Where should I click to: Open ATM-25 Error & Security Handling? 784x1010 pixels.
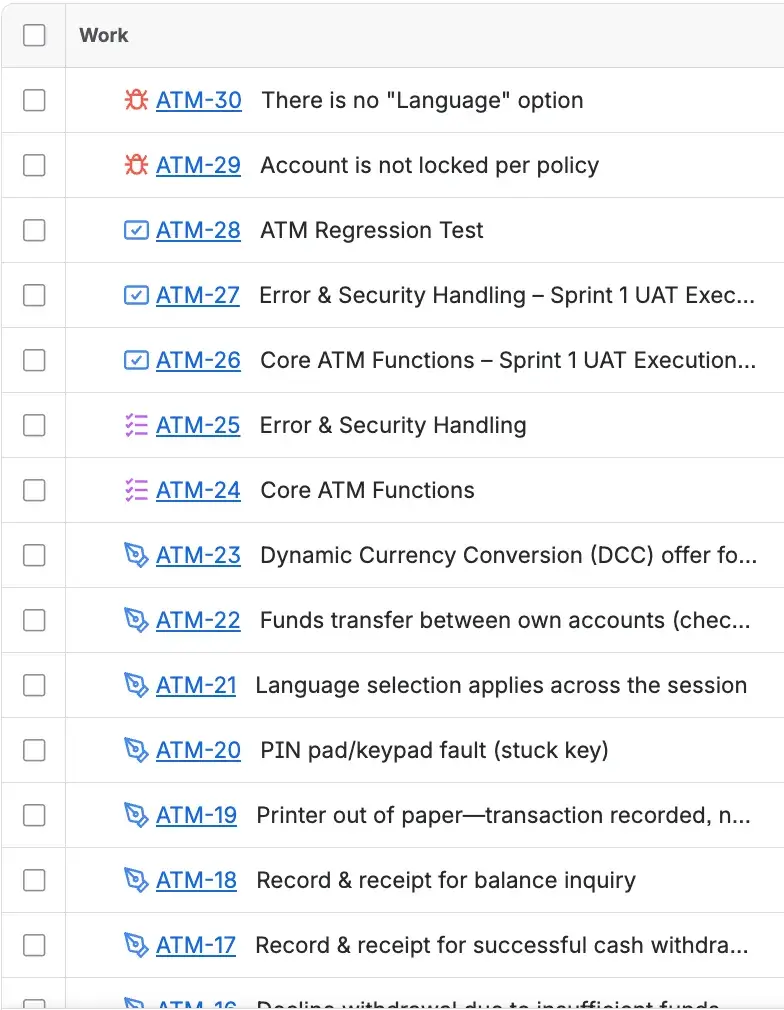click(x=196, y=425)
